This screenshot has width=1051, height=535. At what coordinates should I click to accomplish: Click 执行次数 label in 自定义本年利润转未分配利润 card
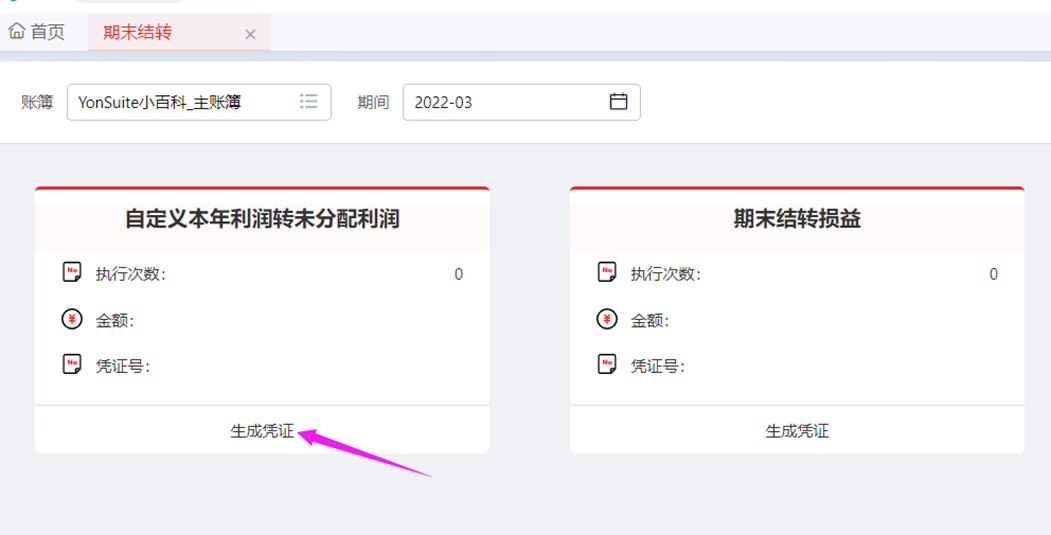tap(130, 274)
